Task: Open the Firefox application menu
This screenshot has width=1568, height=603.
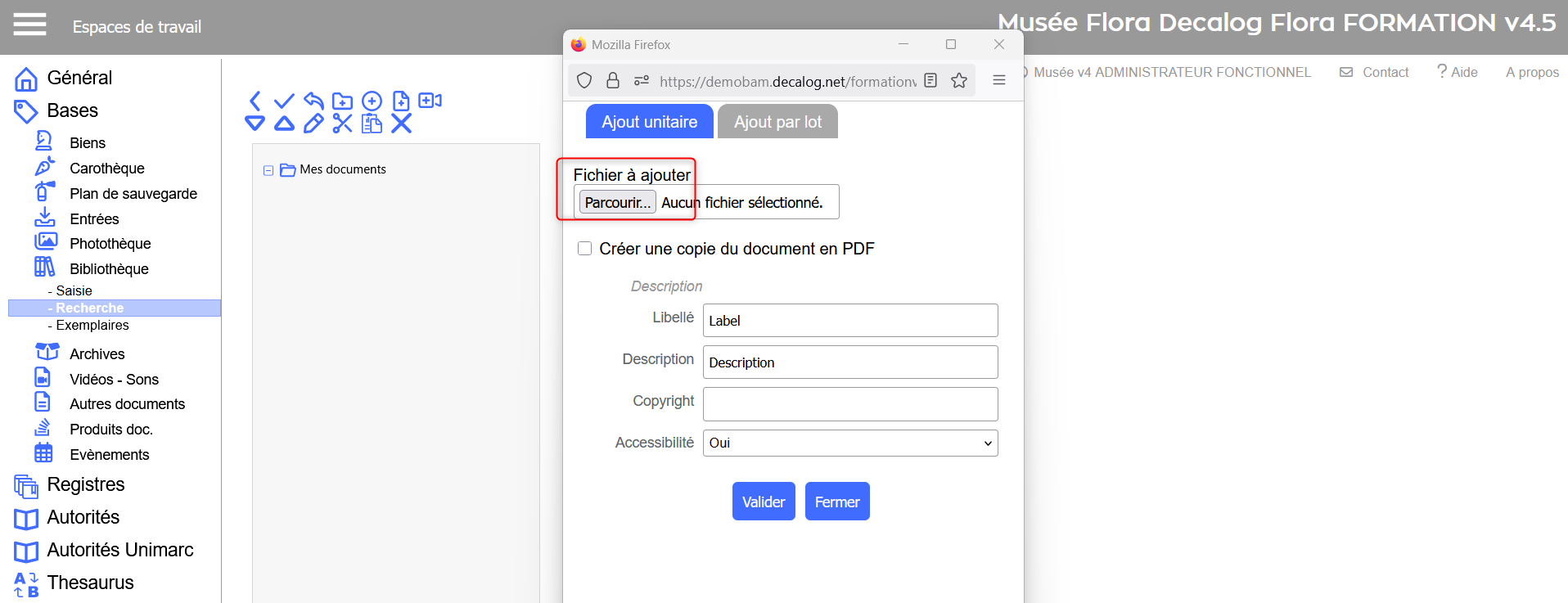Action: [999, 80]
